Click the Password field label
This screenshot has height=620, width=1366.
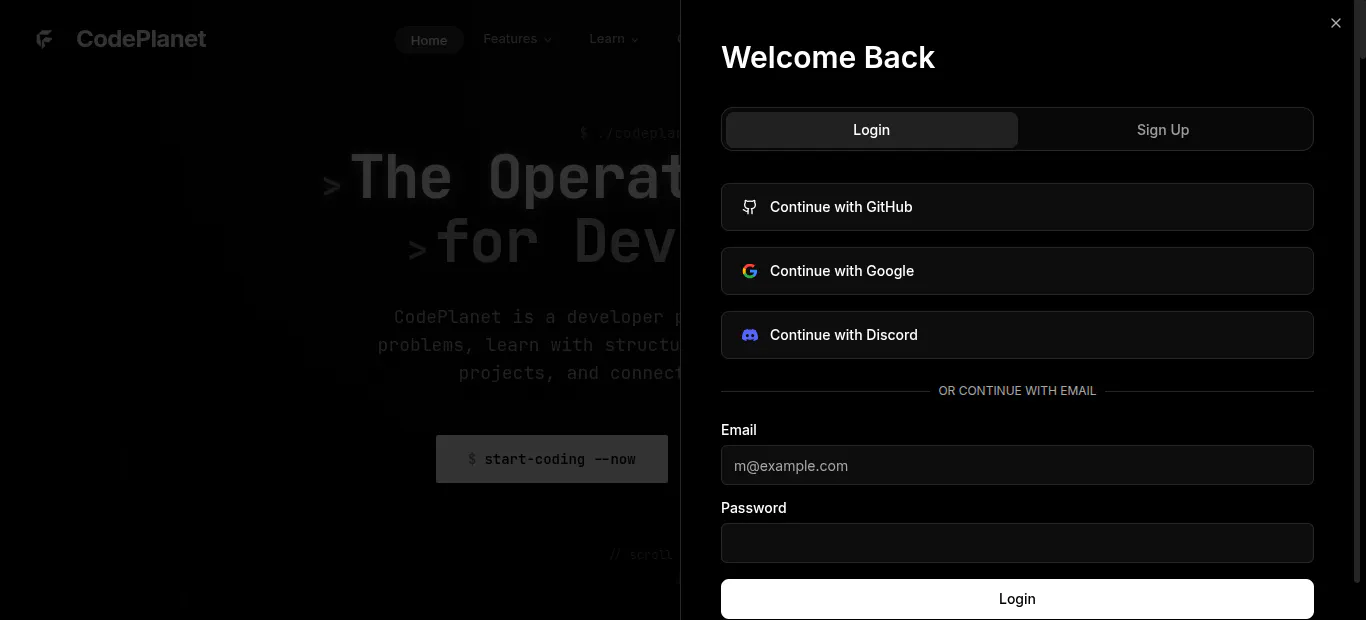click(x=754, y=508)
